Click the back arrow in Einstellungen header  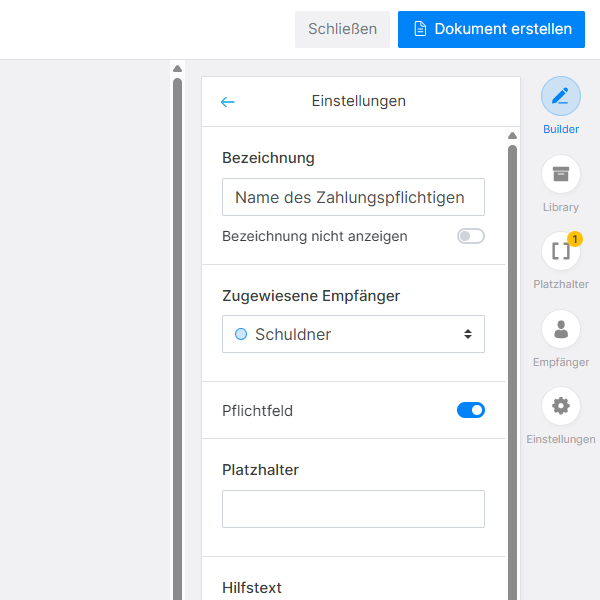pos(227,102)
